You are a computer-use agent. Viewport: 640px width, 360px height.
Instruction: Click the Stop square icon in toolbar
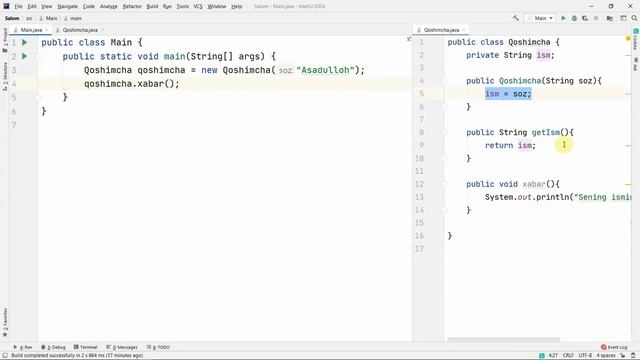pos(596,18)
